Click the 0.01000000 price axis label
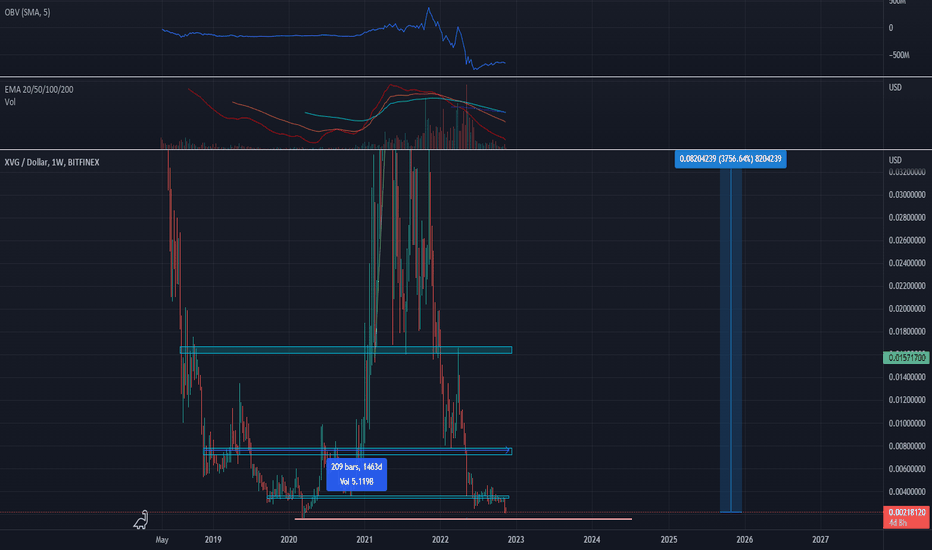This screenshot has width=932, height=550. click(907, 423)
